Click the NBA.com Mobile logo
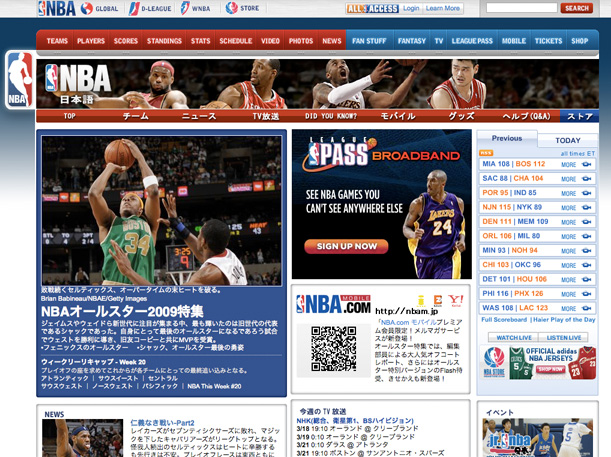Viewport: 611px width, 457px height. [333, 304]
